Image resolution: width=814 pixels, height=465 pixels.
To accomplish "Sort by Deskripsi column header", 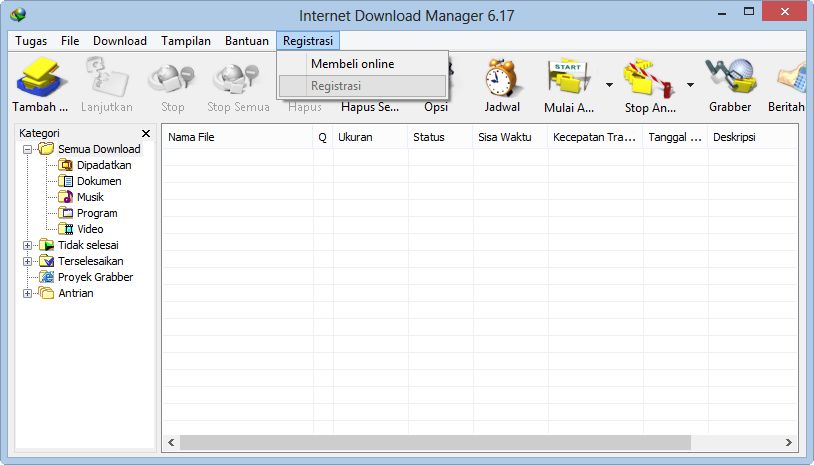I will [x=753, y=137].
